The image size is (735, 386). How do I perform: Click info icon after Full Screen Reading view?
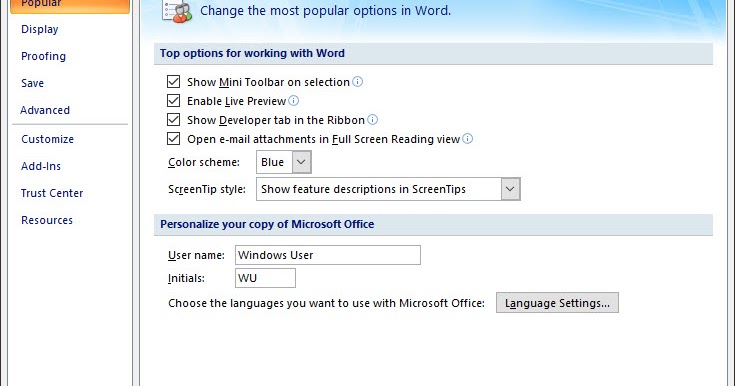pos(467,138)
